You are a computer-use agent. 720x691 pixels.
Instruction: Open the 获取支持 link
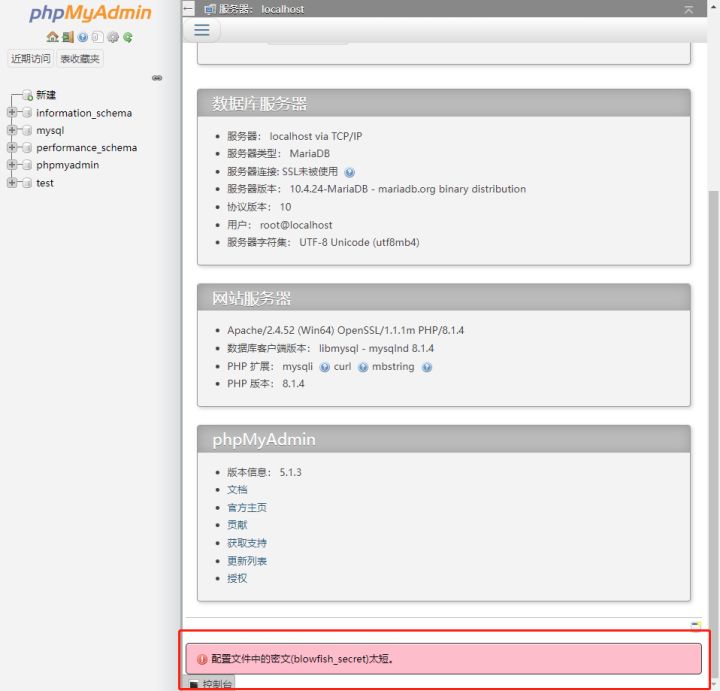[247, 543]
